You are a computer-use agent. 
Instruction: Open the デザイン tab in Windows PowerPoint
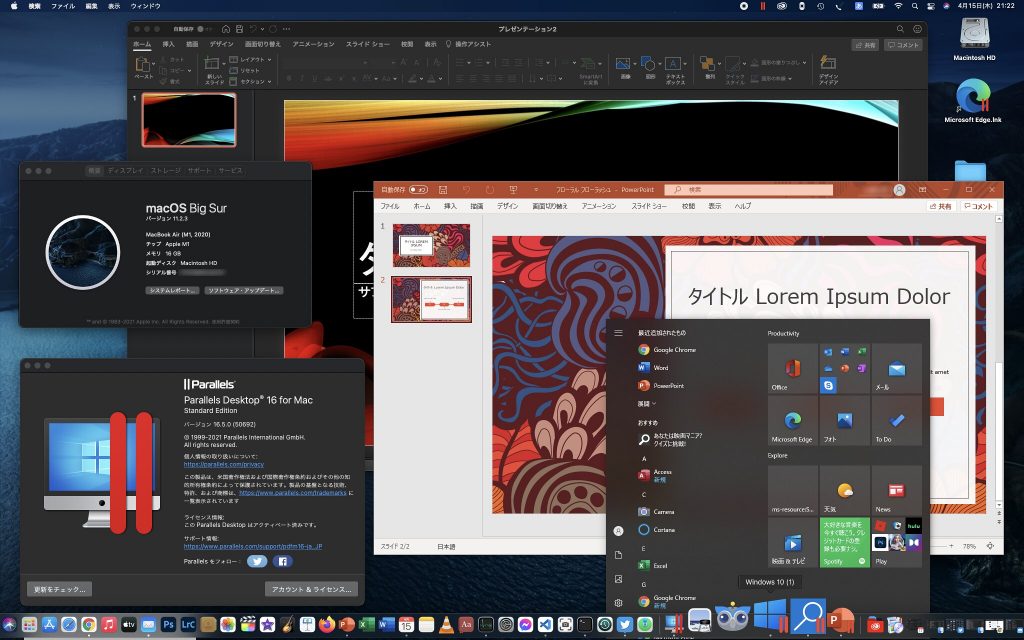[x=508, y=206]
